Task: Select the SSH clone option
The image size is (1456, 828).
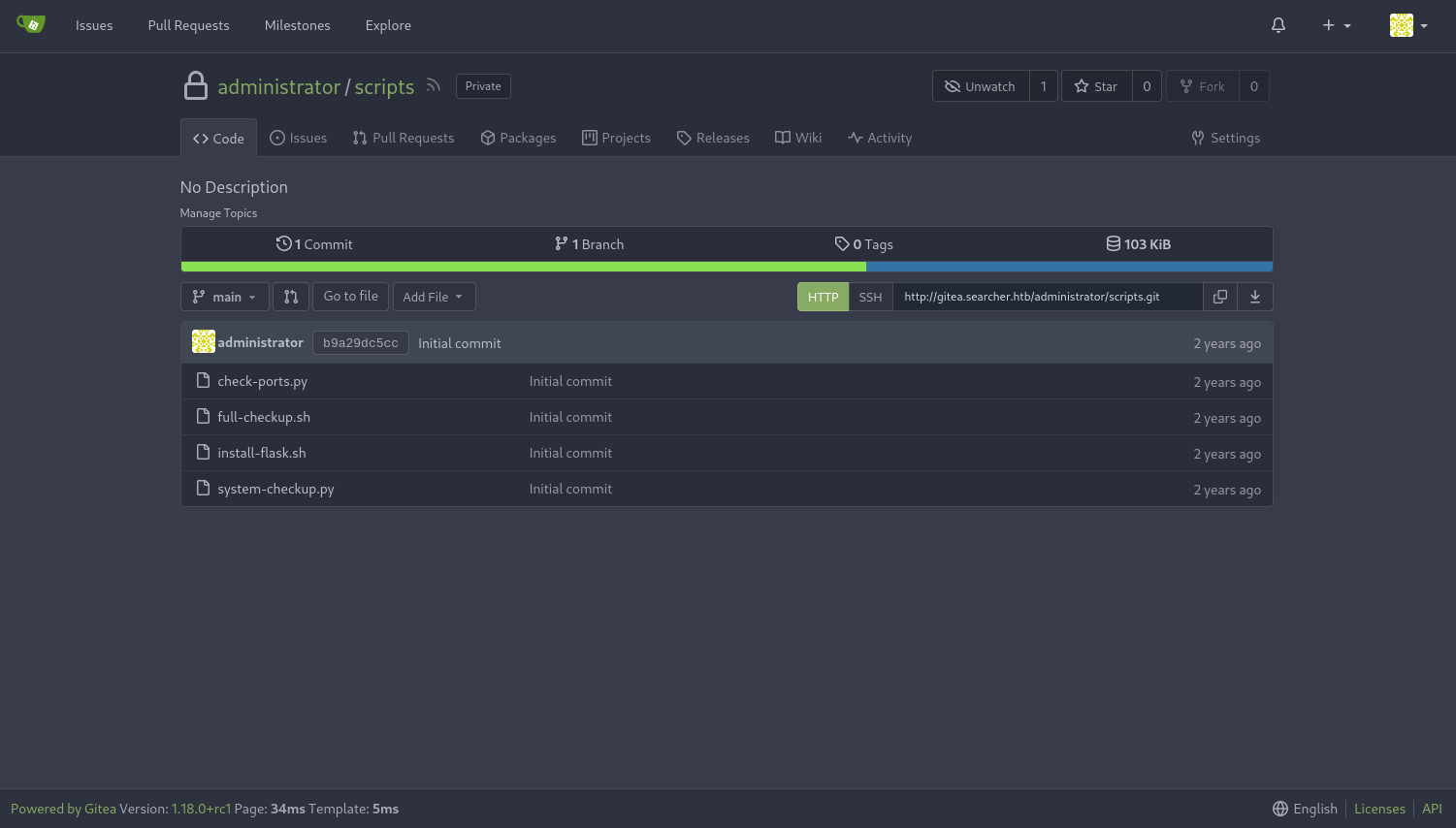Action: pyautogui.click(x=870, y=297)
